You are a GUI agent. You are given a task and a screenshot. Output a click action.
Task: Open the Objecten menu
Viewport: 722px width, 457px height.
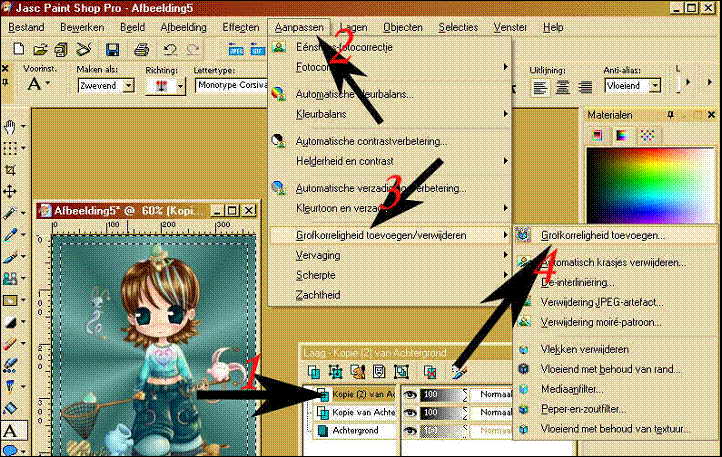(403, 27)
